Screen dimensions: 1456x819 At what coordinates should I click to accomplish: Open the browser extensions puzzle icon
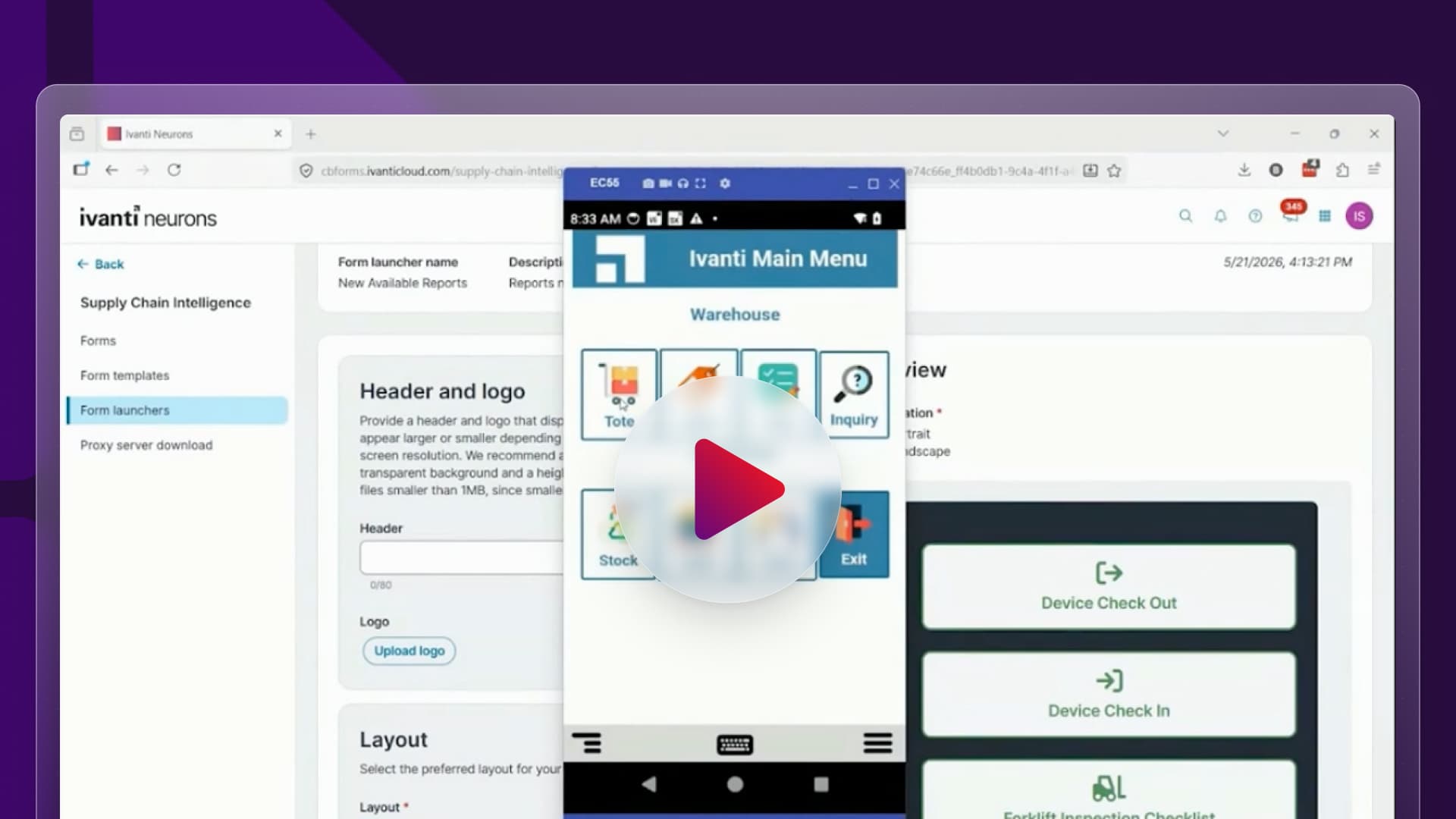tap(1342, 170)
